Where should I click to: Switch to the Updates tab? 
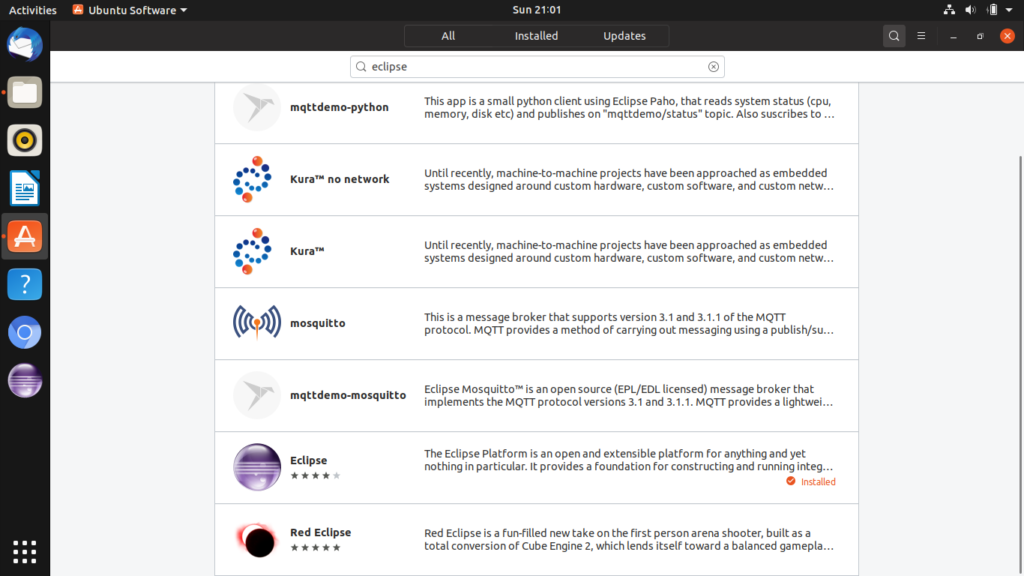click(624, 36)
